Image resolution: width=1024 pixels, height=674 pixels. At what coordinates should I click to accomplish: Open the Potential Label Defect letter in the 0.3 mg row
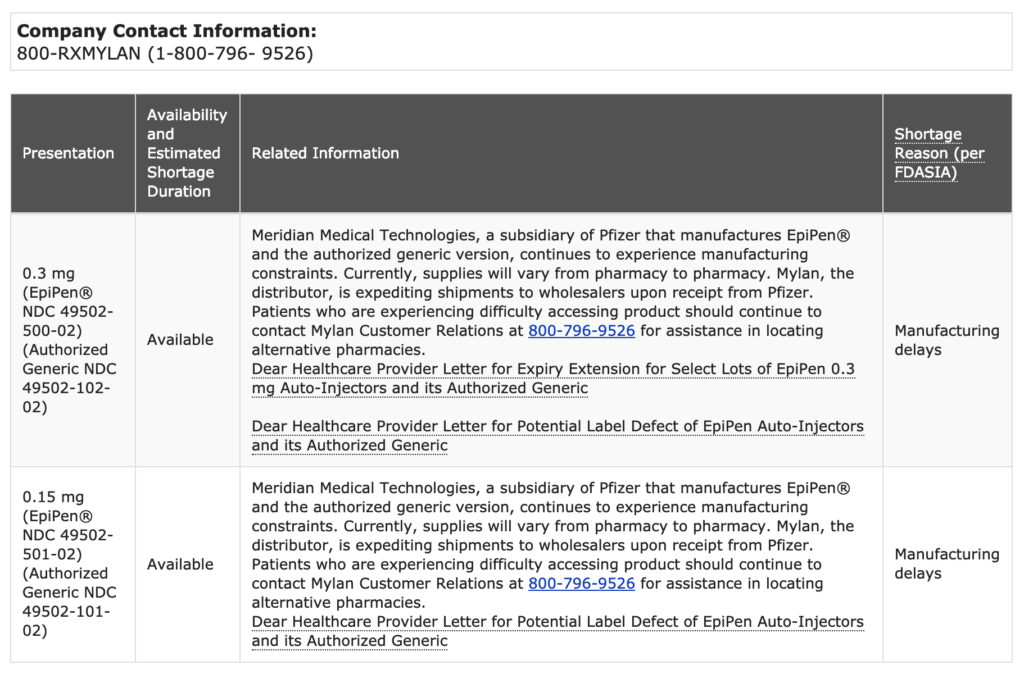point(558,436)
